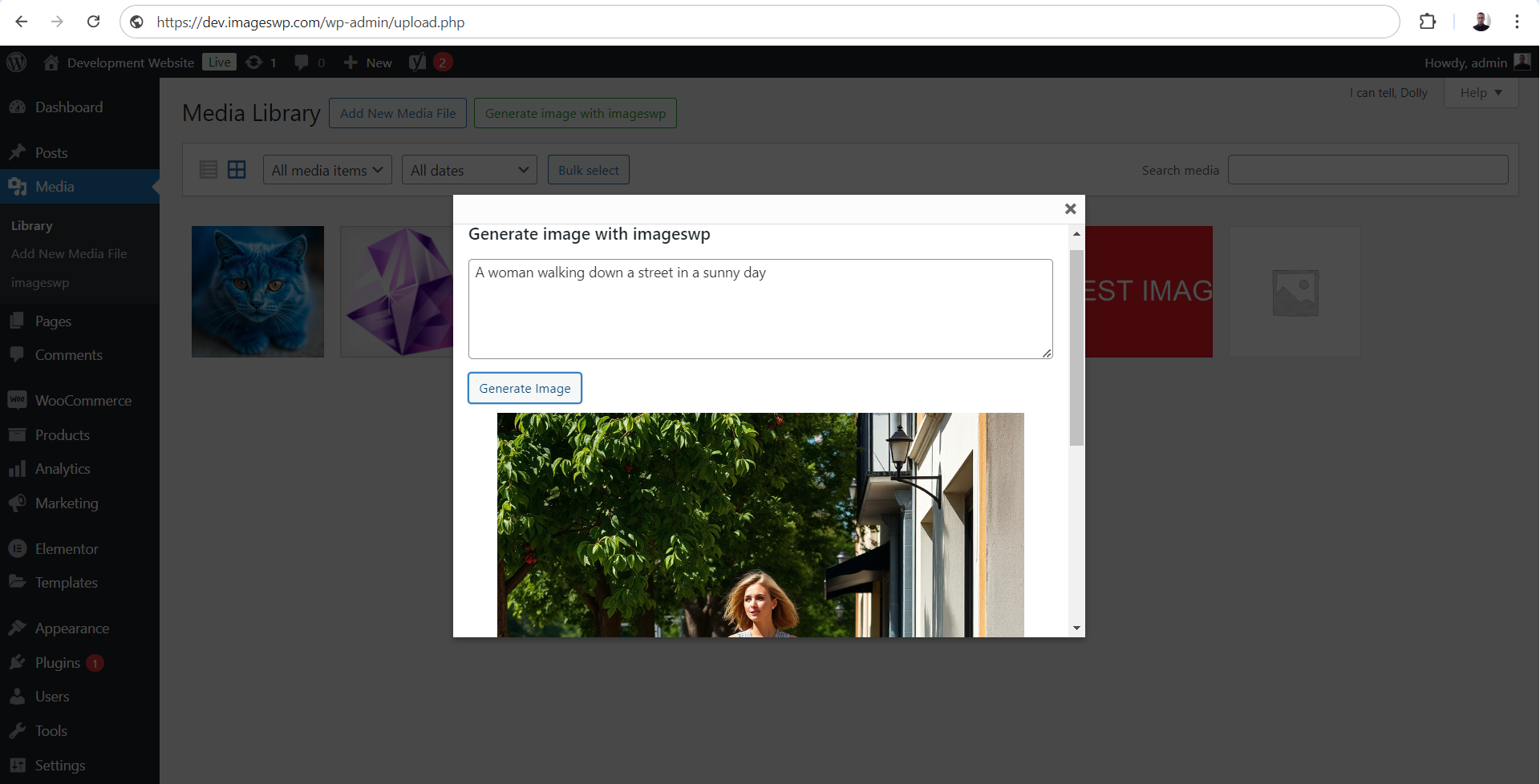Image resolution: width=1540 pixels, height=784 pixels.
Task: Select Library submenu item
Action: [32, 225]
